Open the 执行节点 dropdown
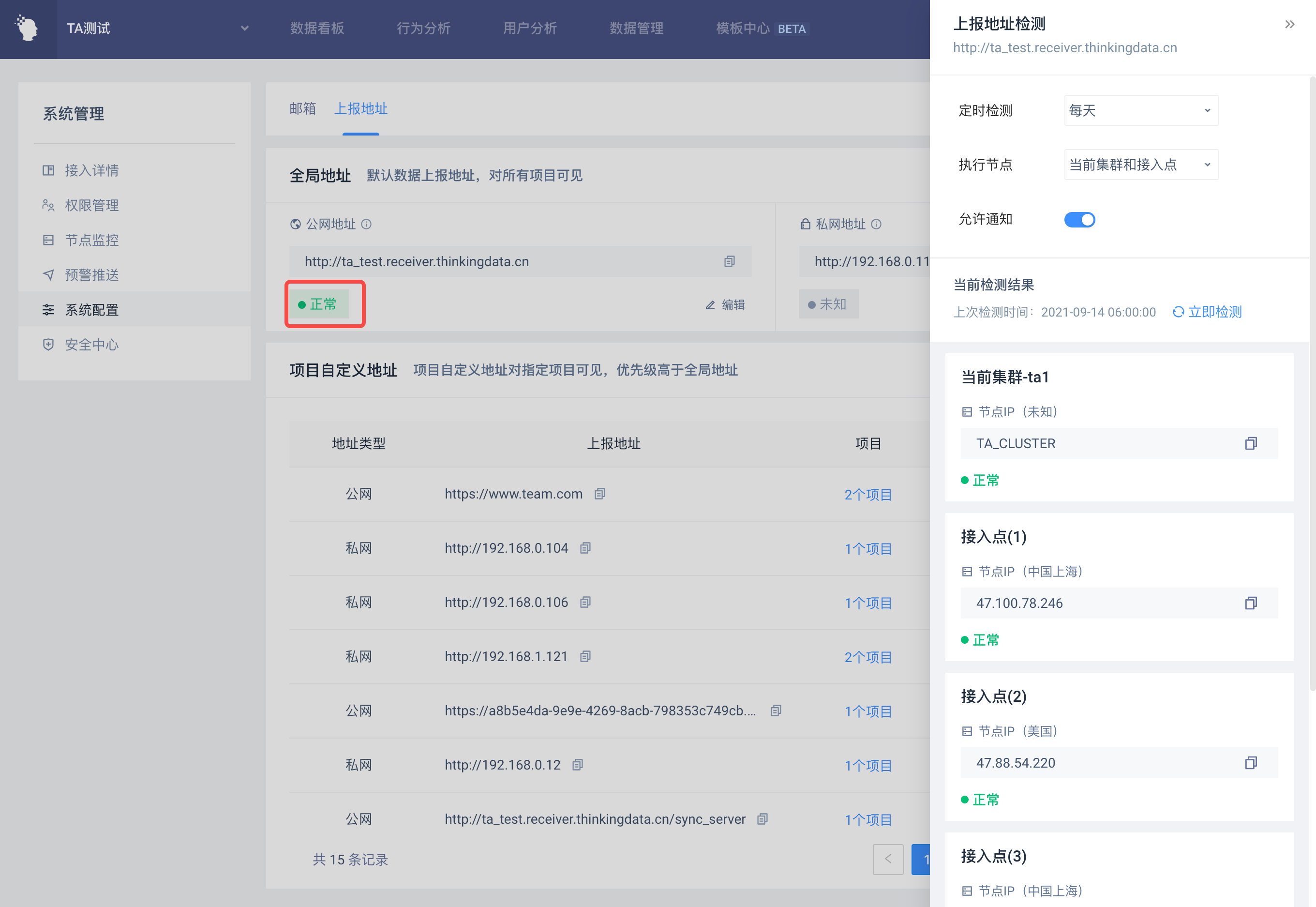This screenshot has height=907, width=1316. tap(1141, 165)
